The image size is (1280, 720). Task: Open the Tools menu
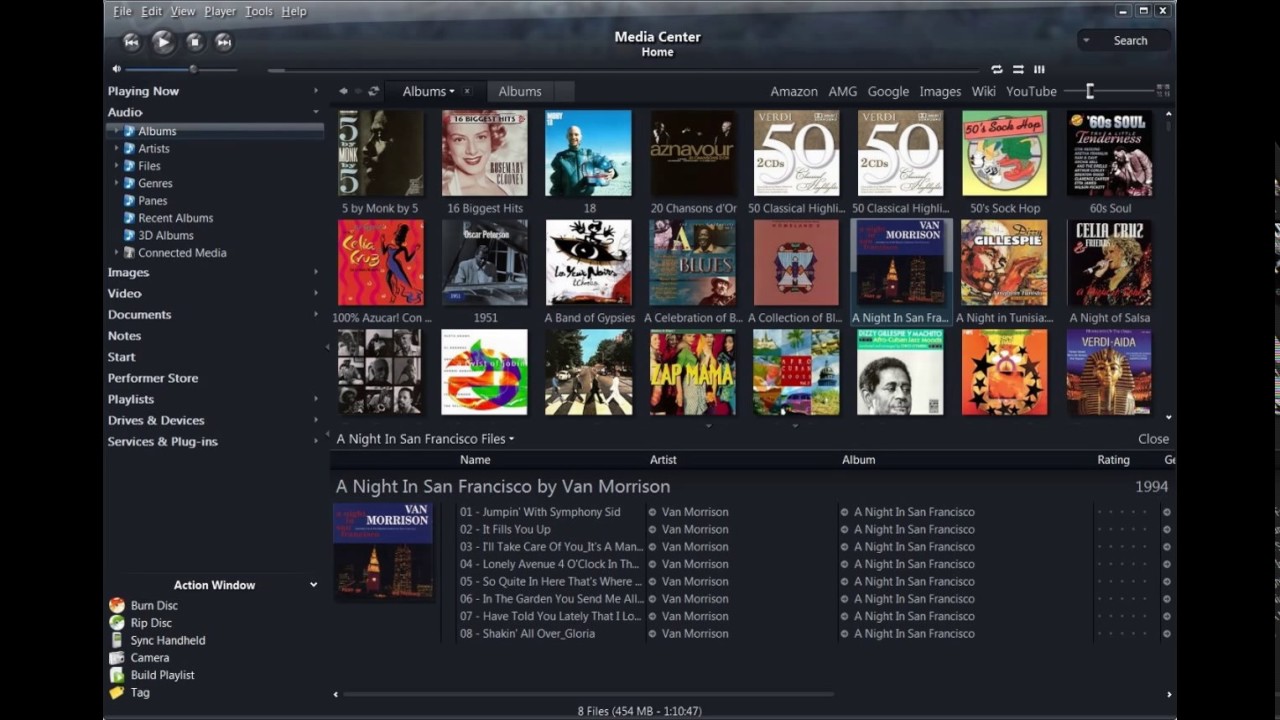pos(259,11)
